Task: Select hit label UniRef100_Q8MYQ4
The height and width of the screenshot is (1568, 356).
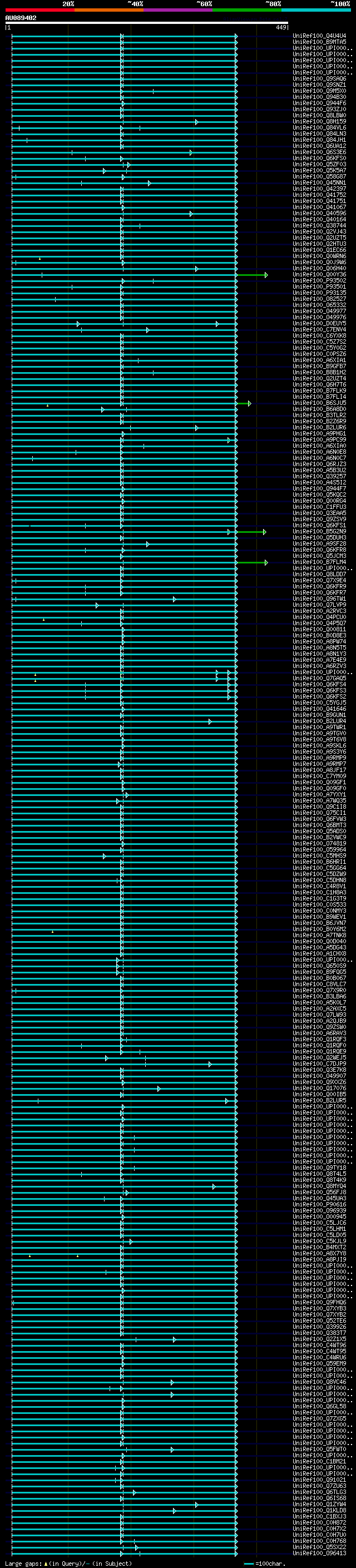Action: pos(319,1186)
